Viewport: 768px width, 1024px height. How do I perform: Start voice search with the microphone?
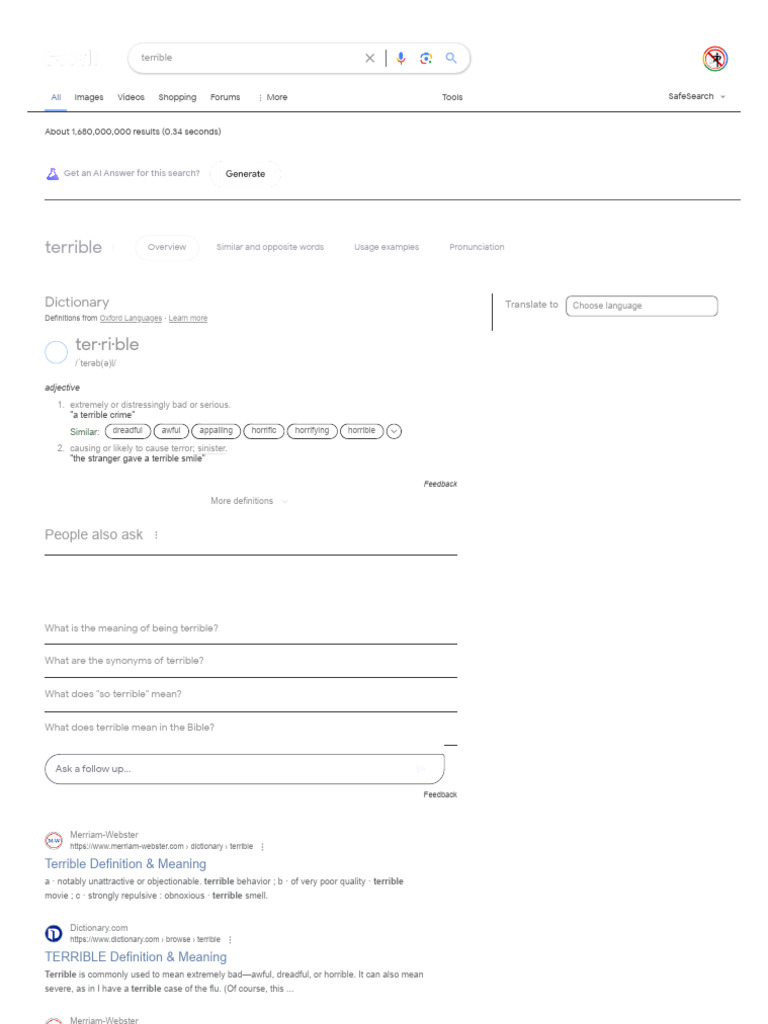tap(401, 58)
